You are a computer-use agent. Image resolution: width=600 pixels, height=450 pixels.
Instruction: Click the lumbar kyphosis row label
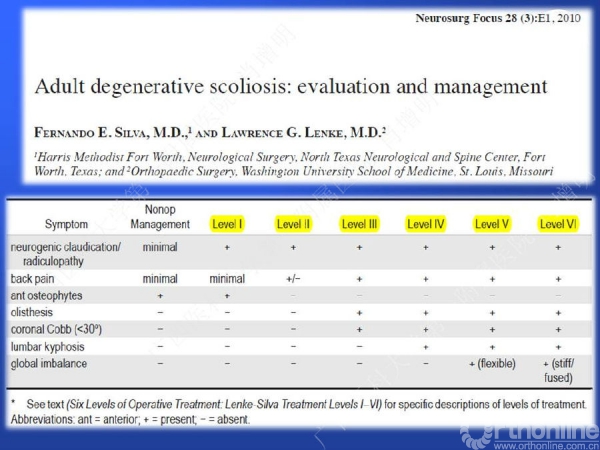click(x=47, y=347)
